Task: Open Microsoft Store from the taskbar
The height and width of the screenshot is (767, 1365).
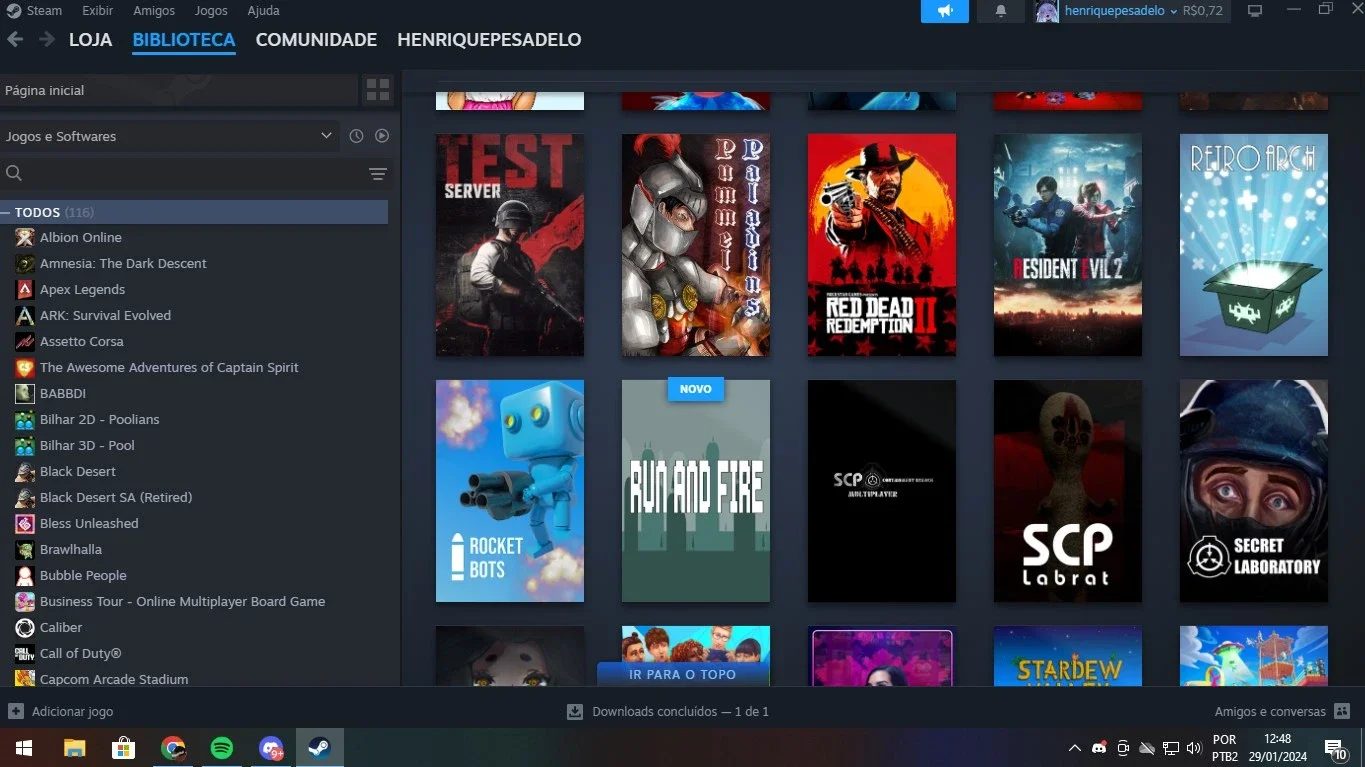Action: (x=124, y=748)
